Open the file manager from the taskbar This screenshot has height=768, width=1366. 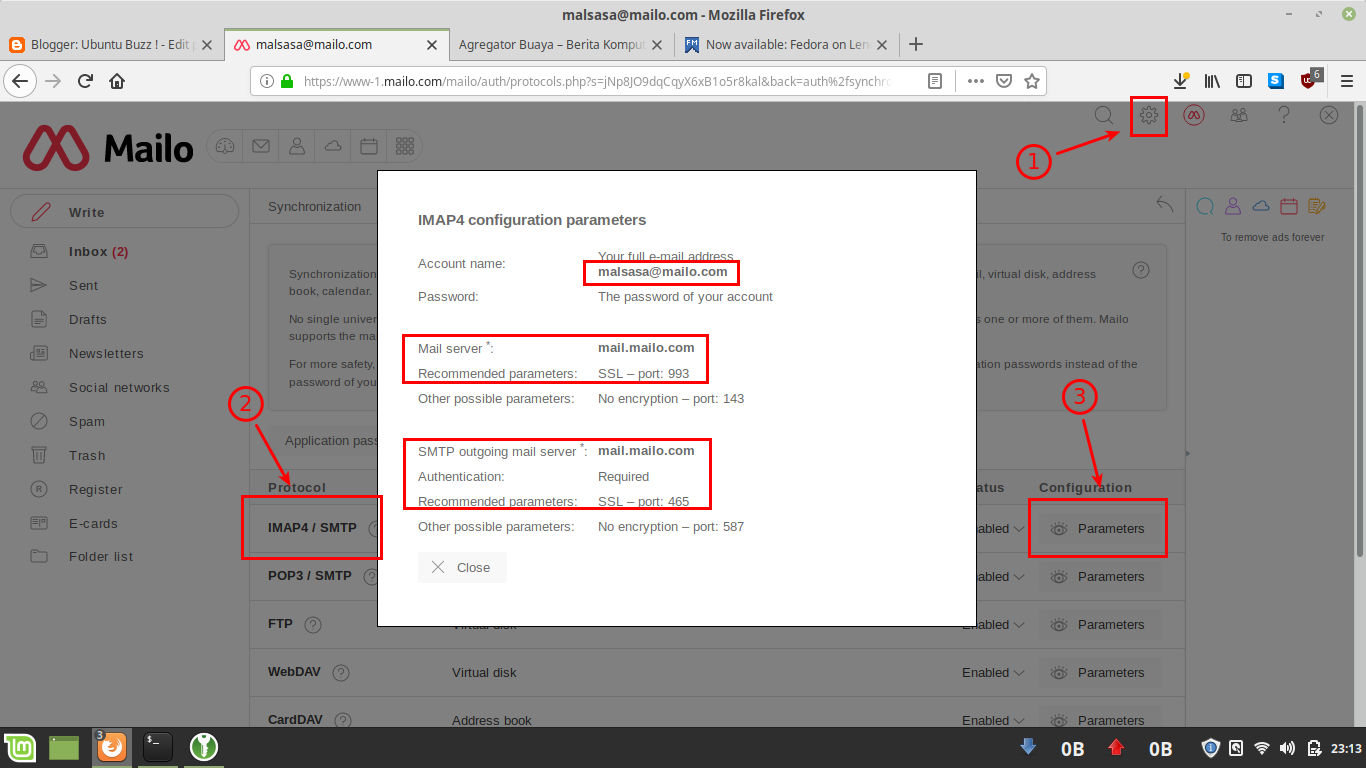point(64,747)
